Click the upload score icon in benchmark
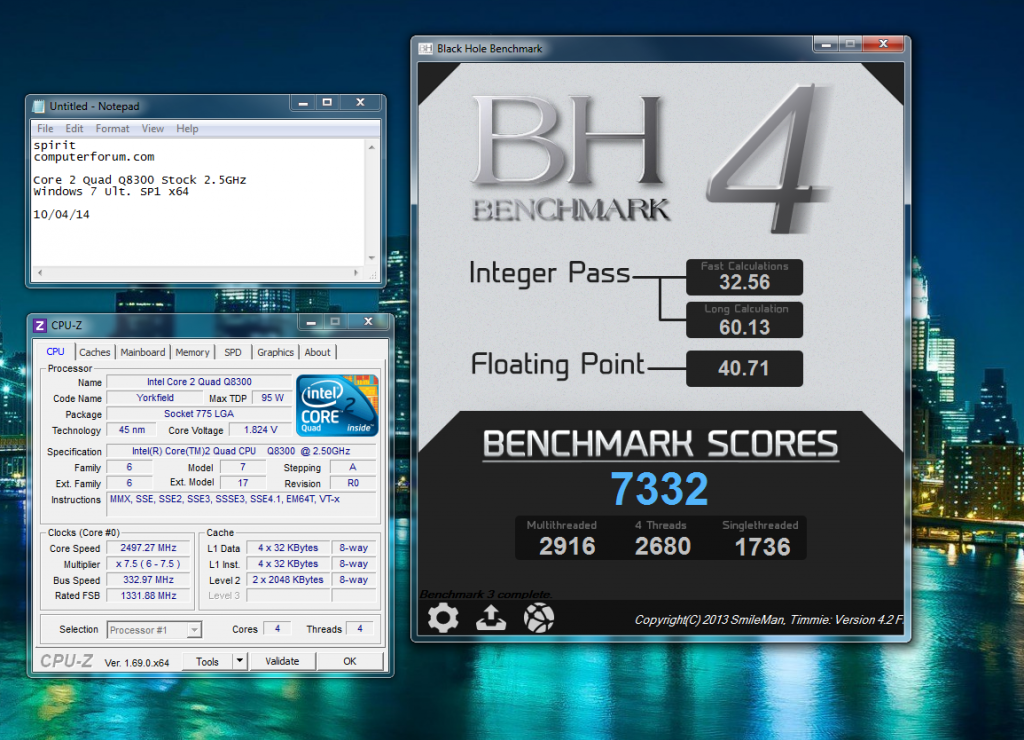 [x=490, y=617]
